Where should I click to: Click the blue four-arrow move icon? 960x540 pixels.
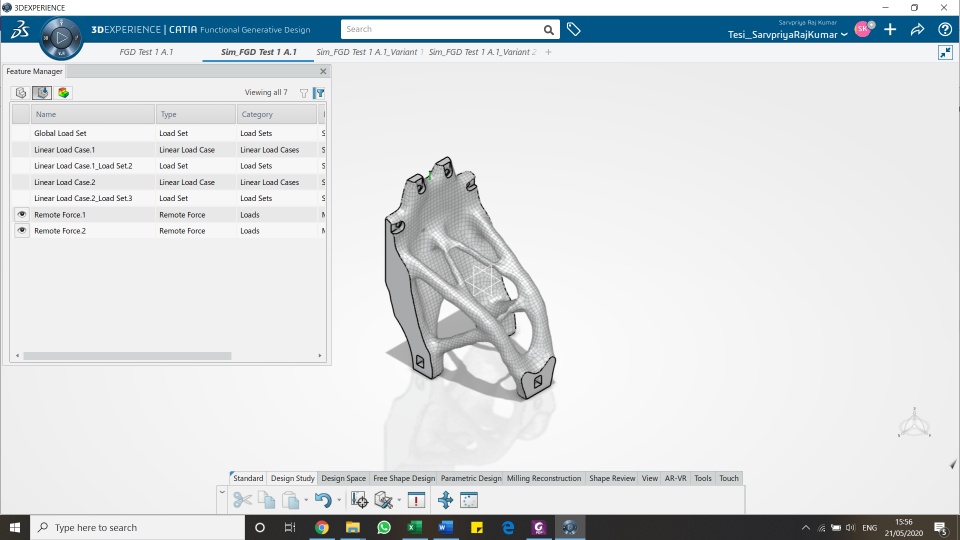click(x=445, y=500)
